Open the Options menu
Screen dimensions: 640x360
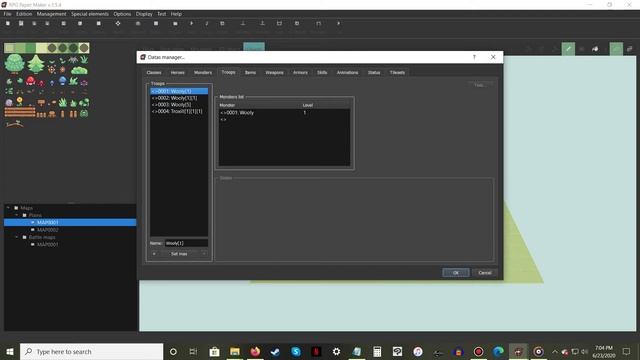tap(122, 14)
